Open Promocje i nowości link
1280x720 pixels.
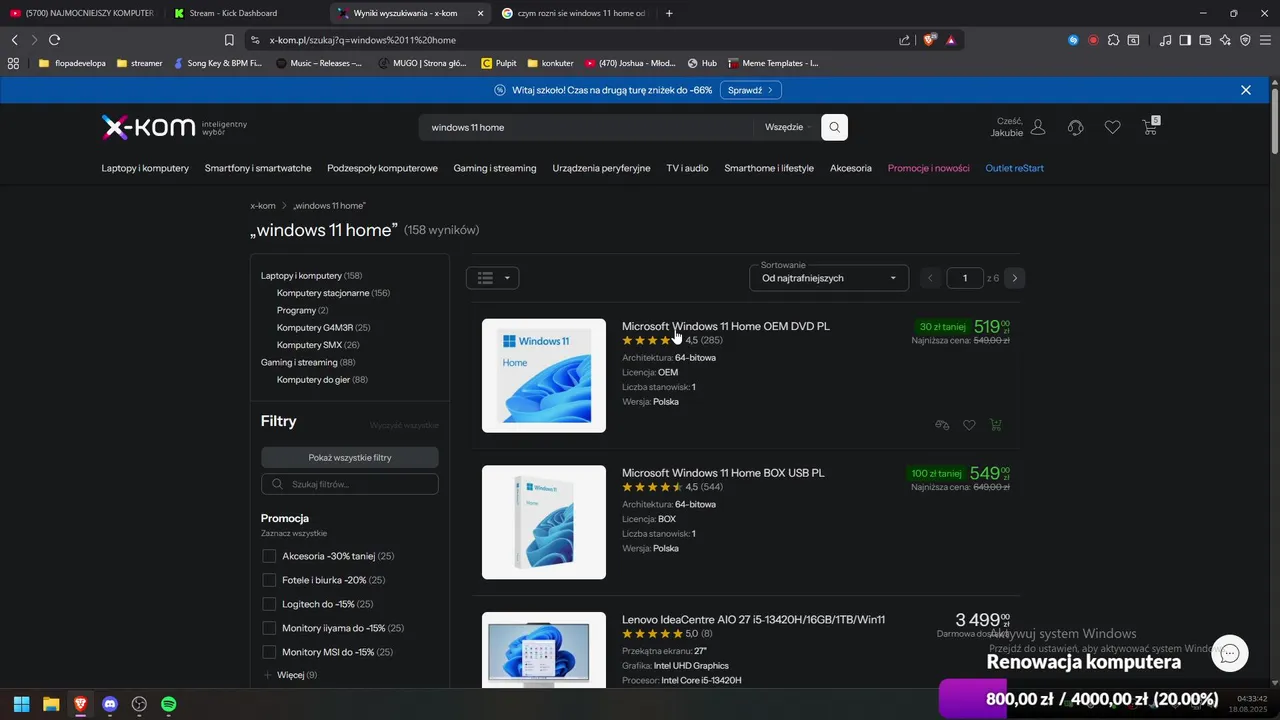(x=928, y=168)
